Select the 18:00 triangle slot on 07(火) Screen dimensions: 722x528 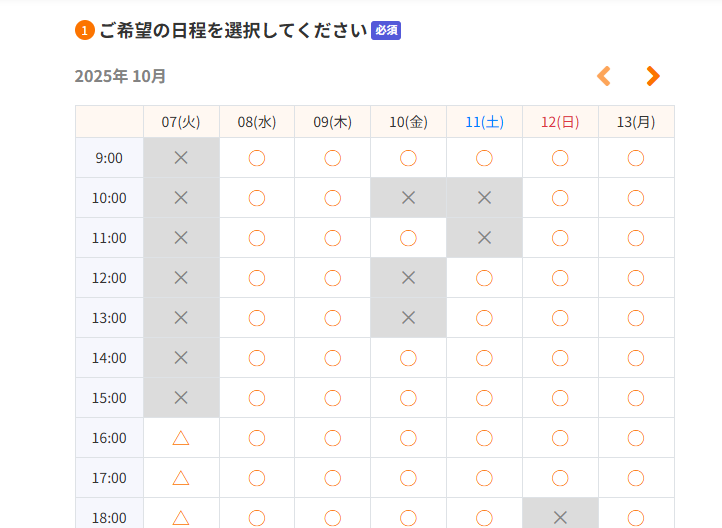(181, 517)
